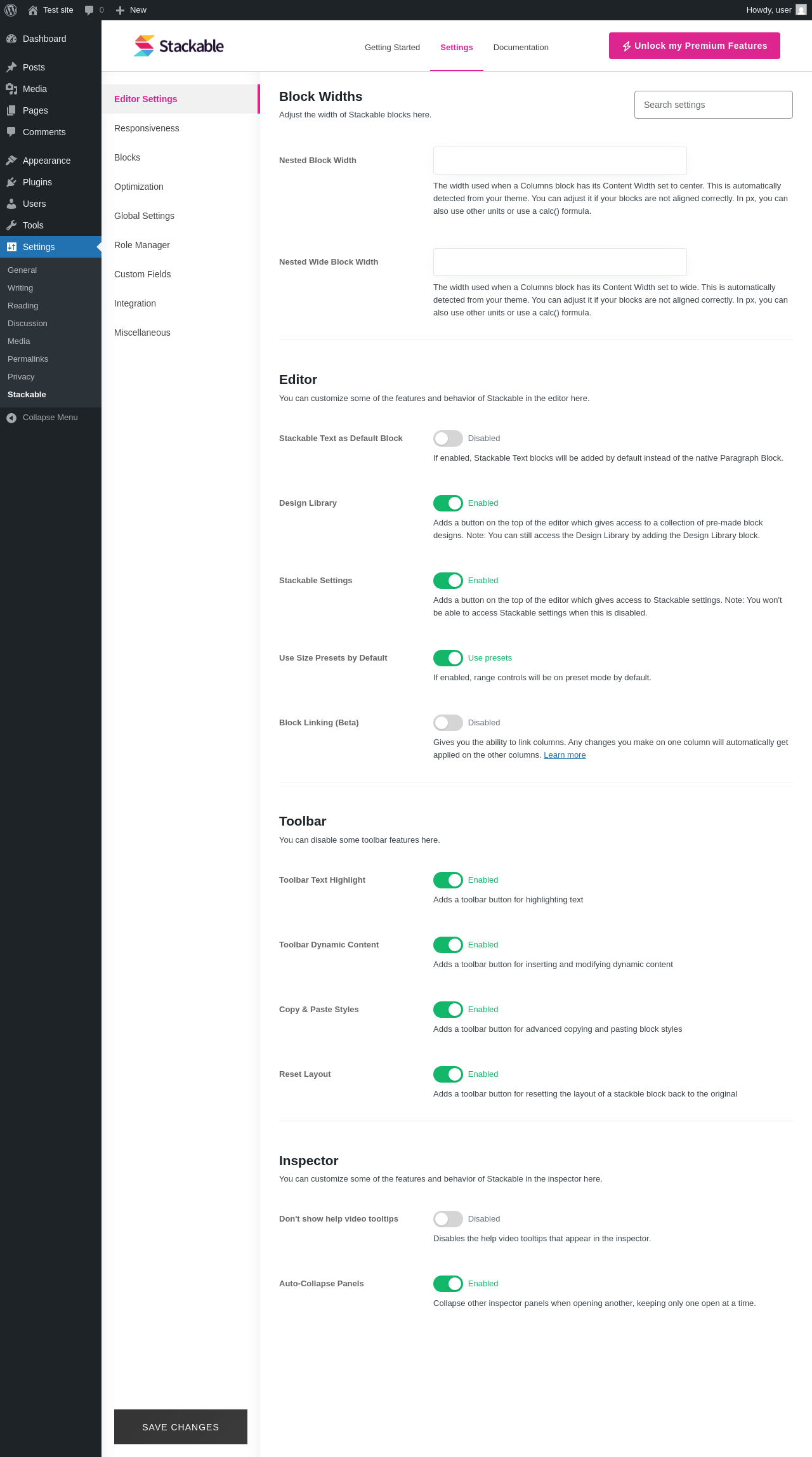The image size is (812, 1457).
Task: Turn off Toolbar Text Highlight toggle
Action: point(448,880)
